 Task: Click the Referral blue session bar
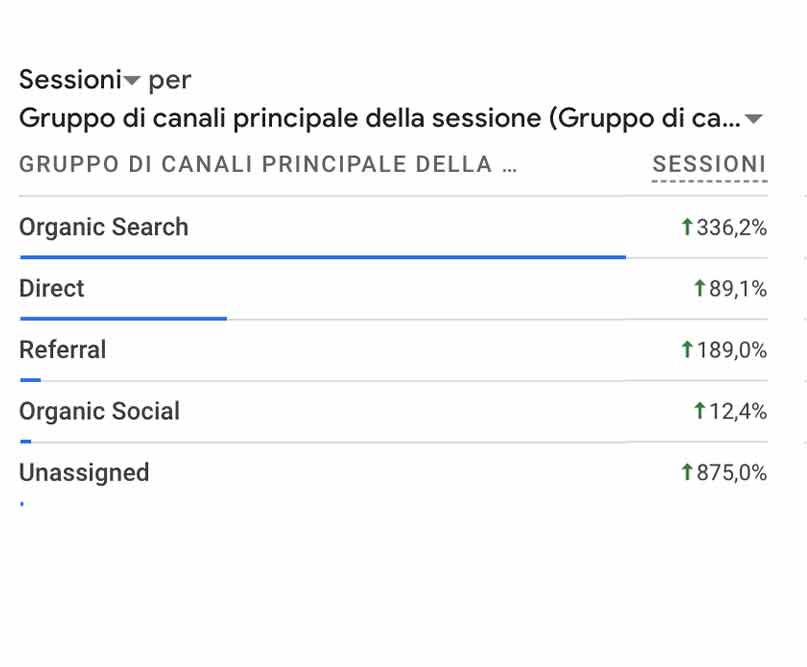click(x=30, y=380)
